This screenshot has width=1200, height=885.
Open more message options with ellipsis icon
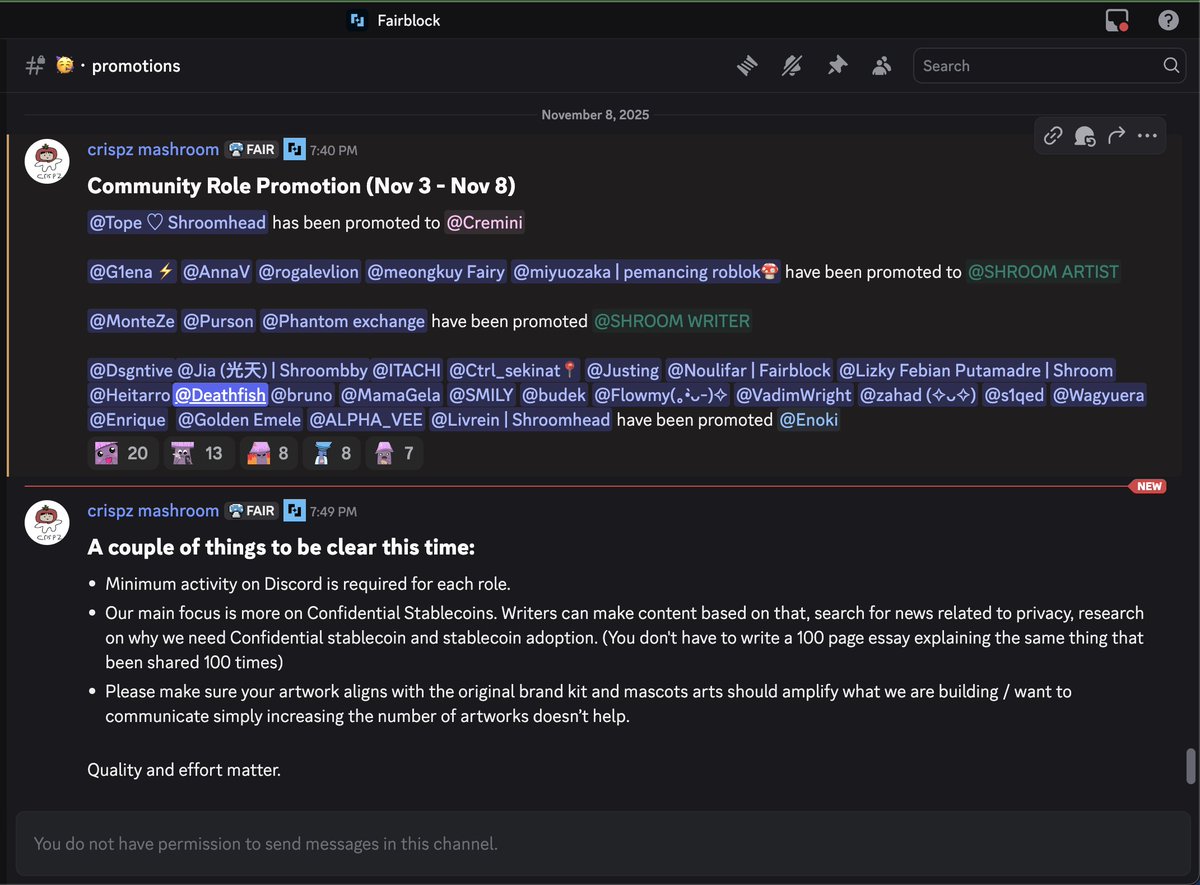point(1146,134)
